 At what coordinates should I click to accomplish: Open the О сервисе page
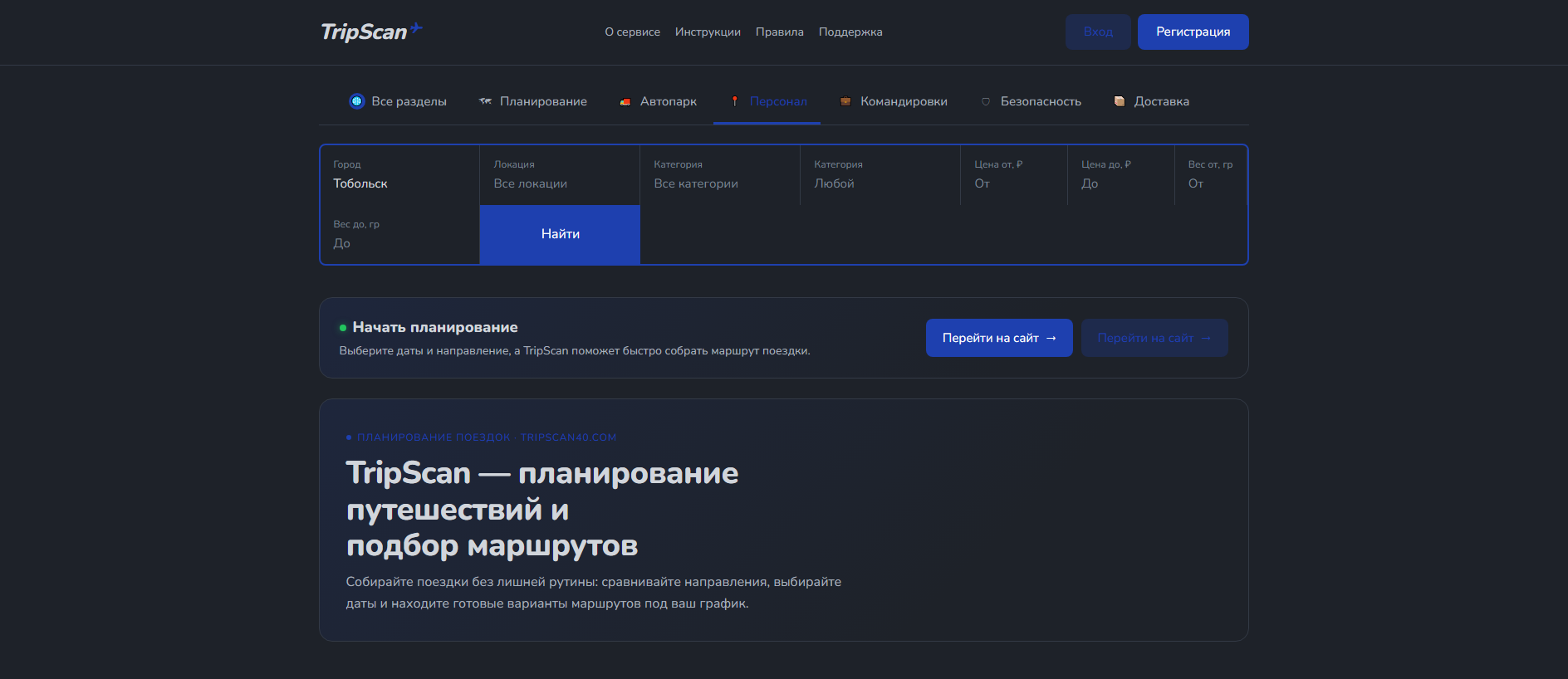tap(633, 32)
